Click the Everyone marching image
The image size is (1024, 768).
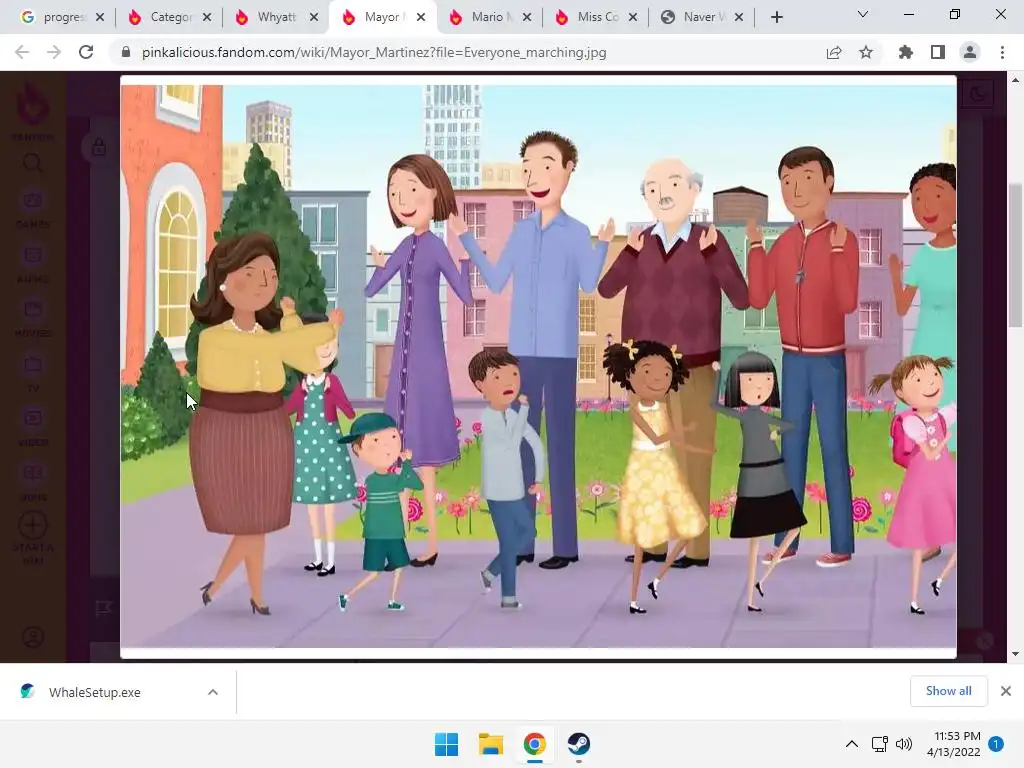538,366
